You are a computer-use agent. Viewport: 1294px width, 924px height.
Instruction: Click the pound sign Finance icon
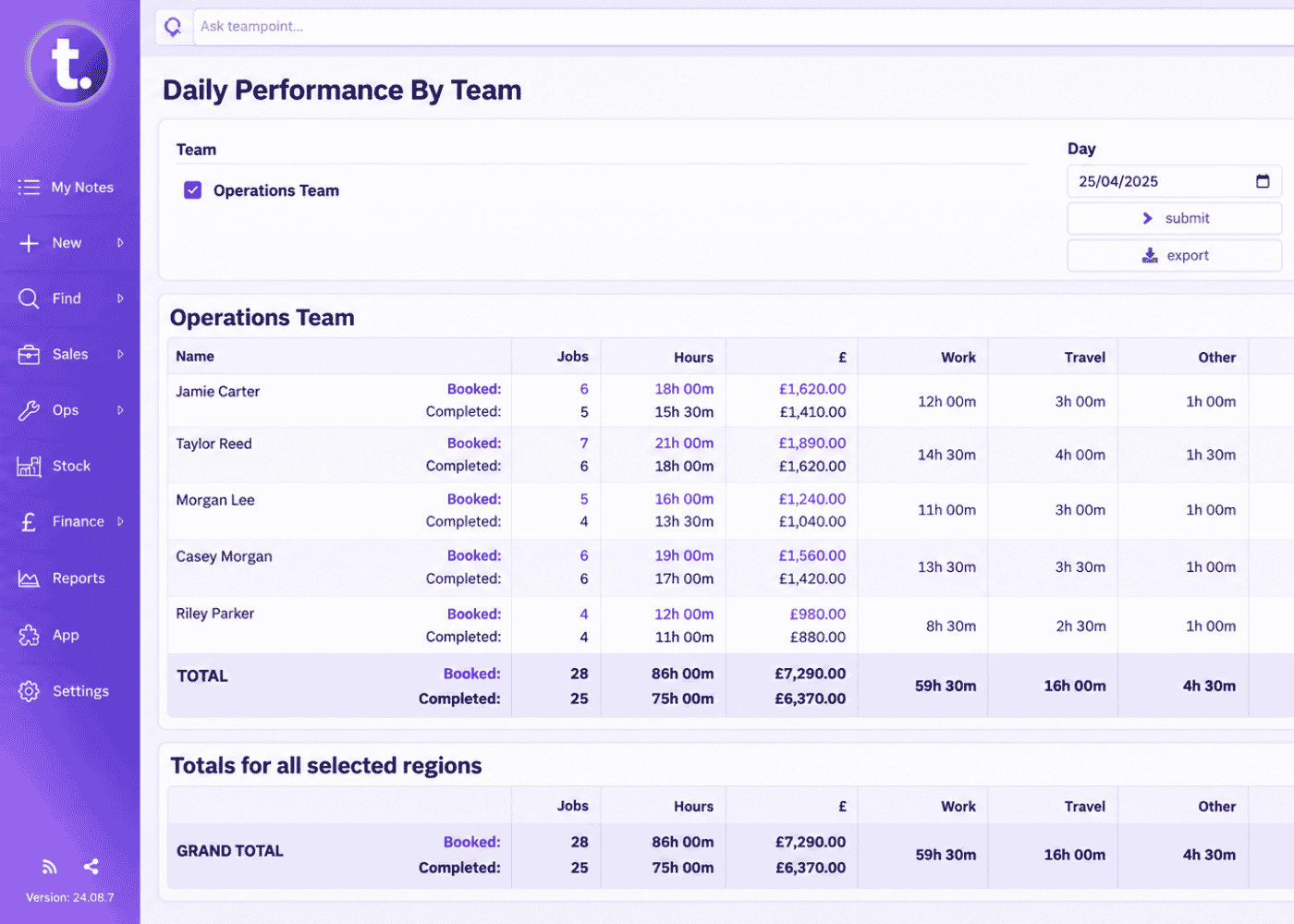(x=29, y=522)
